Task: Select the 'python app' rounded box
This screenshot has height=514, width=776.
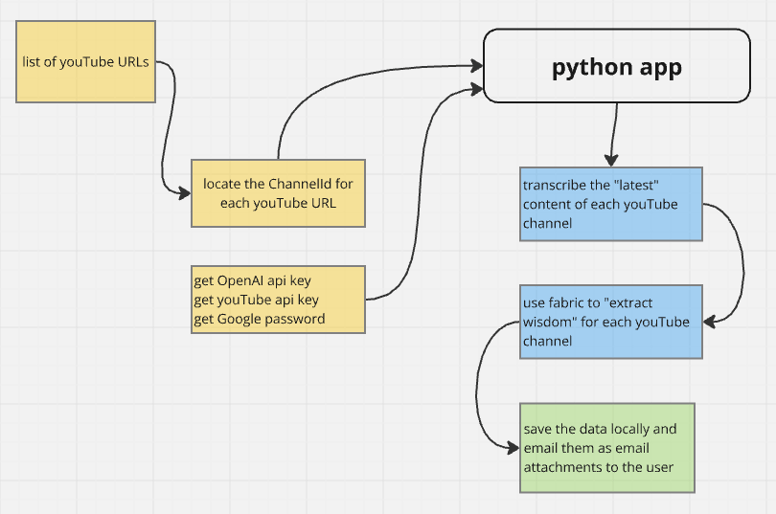Action: pos(617,66)
